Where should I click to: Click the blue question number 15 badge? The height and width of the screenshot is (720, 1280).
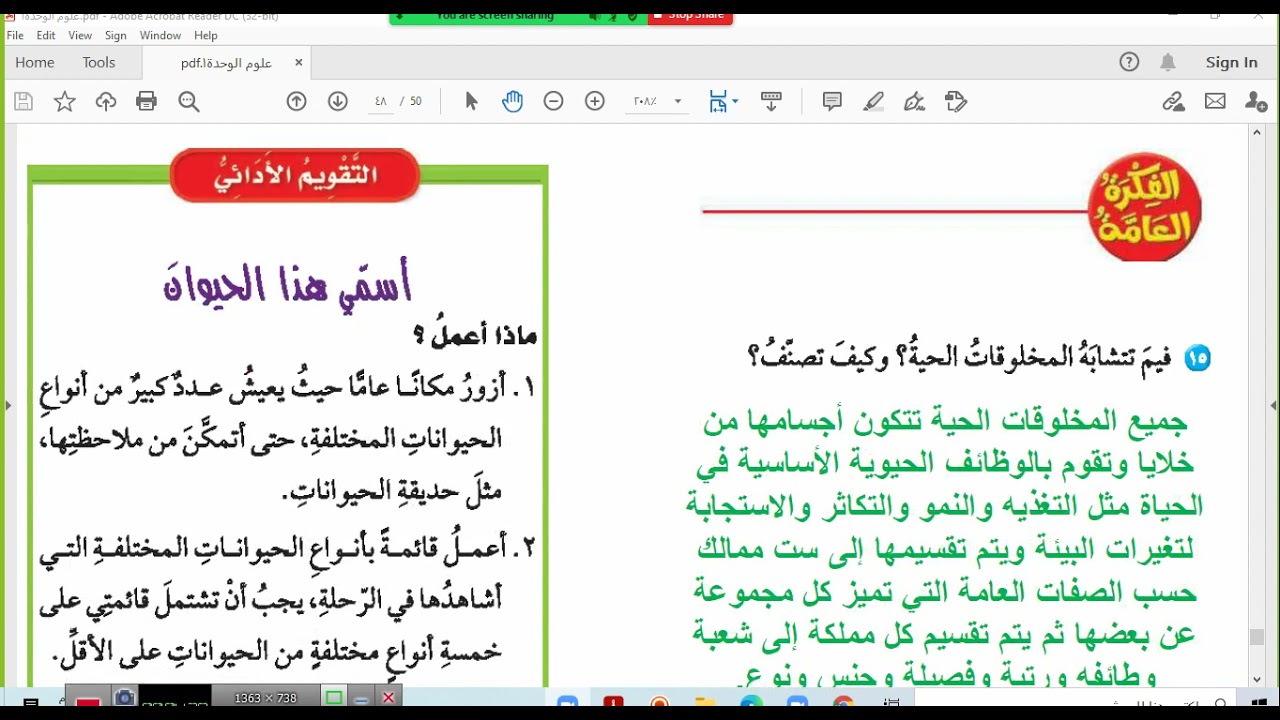(x=1197, y=358)
